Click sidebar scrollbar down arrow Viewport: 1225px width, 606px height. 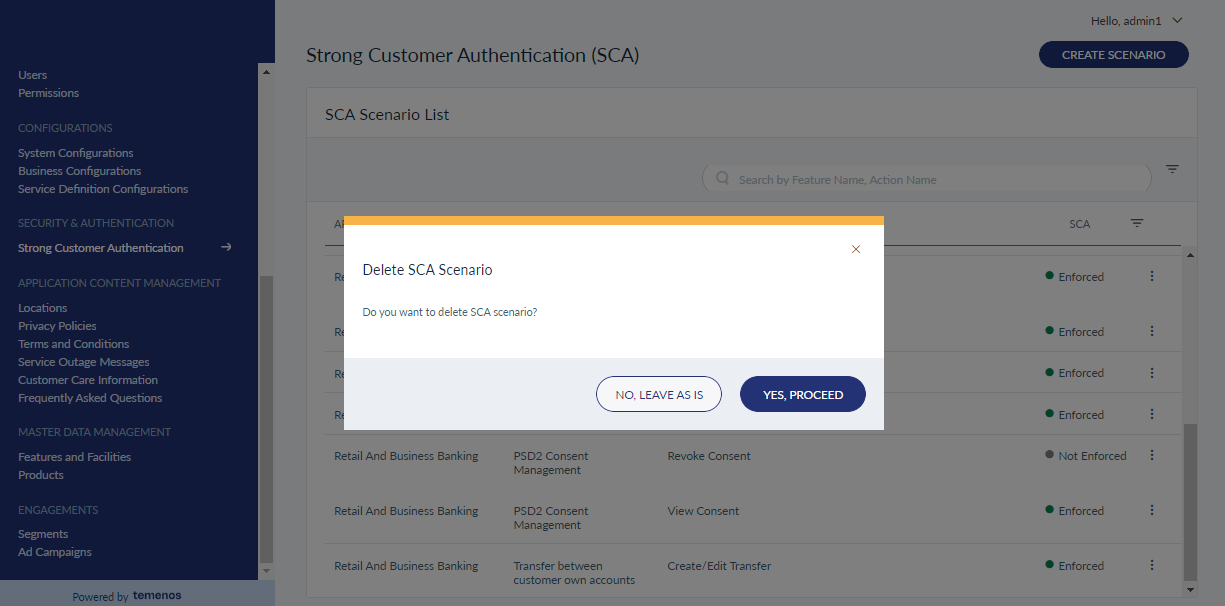tap(266, 571)
